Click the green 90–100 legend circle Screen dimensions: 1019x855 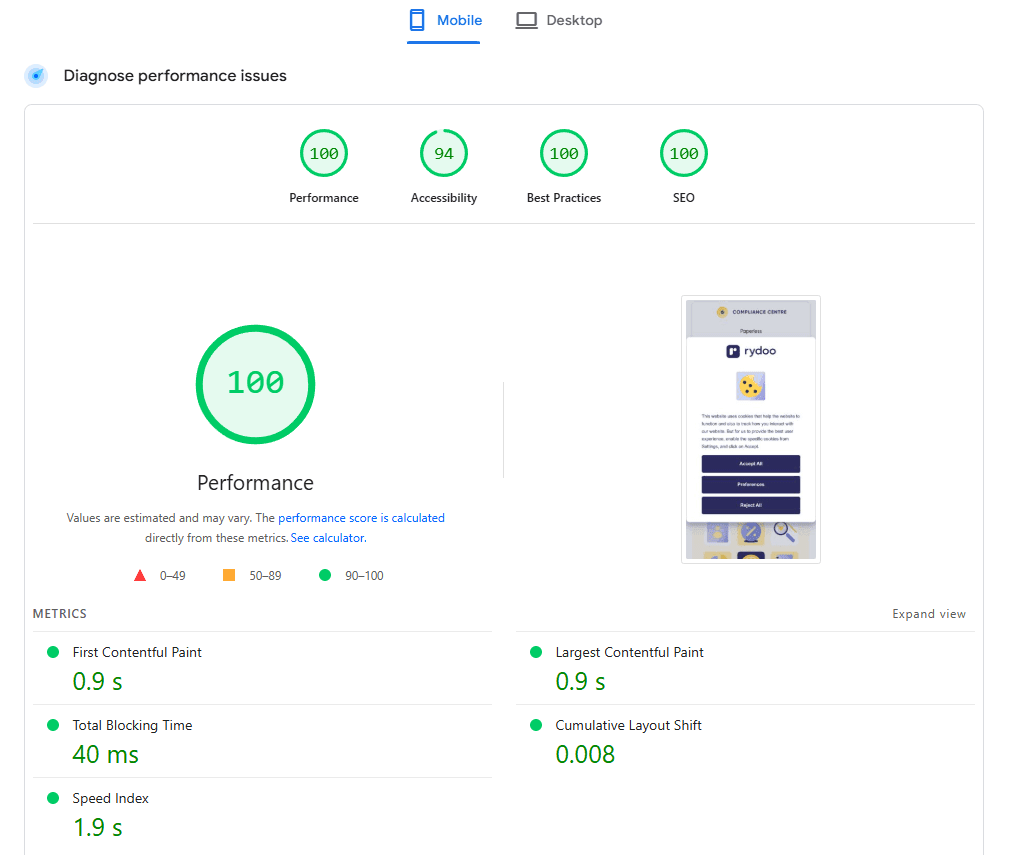tap(325, 575)
